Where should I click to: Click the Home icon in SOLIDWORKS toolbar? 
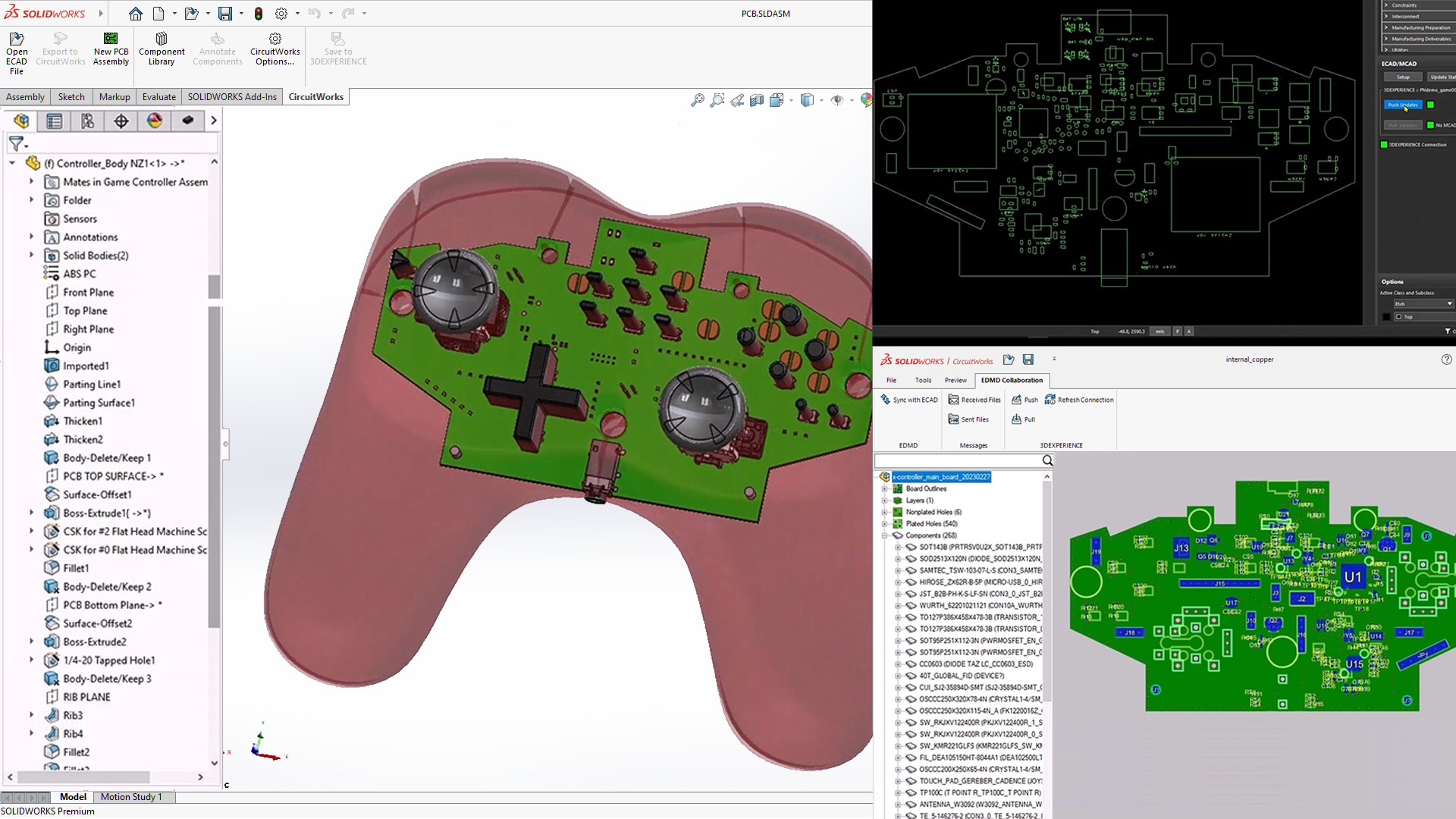click(135, 14)
